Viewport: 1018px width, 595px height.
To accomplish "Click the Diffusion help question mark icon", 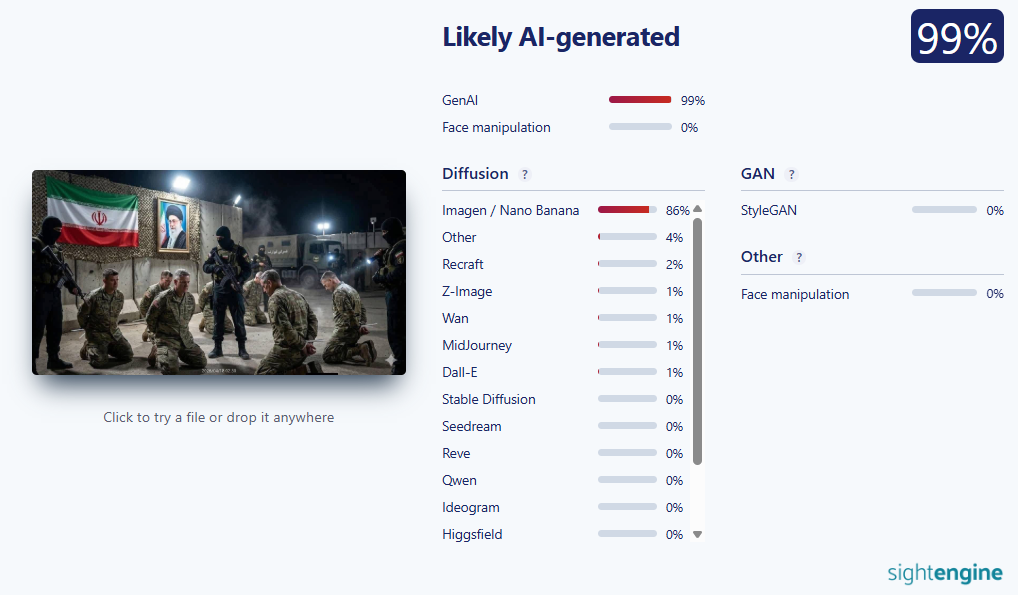I will 525,174.
